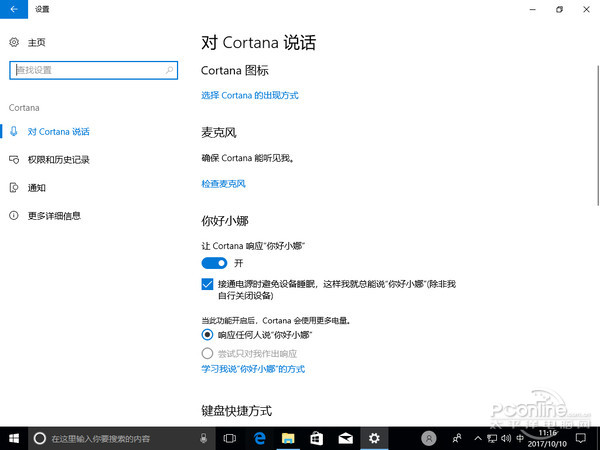Select 对 Cortana 说话 in sidebar
The width and height of the screenshot is (600, 450).
[58, 132]
